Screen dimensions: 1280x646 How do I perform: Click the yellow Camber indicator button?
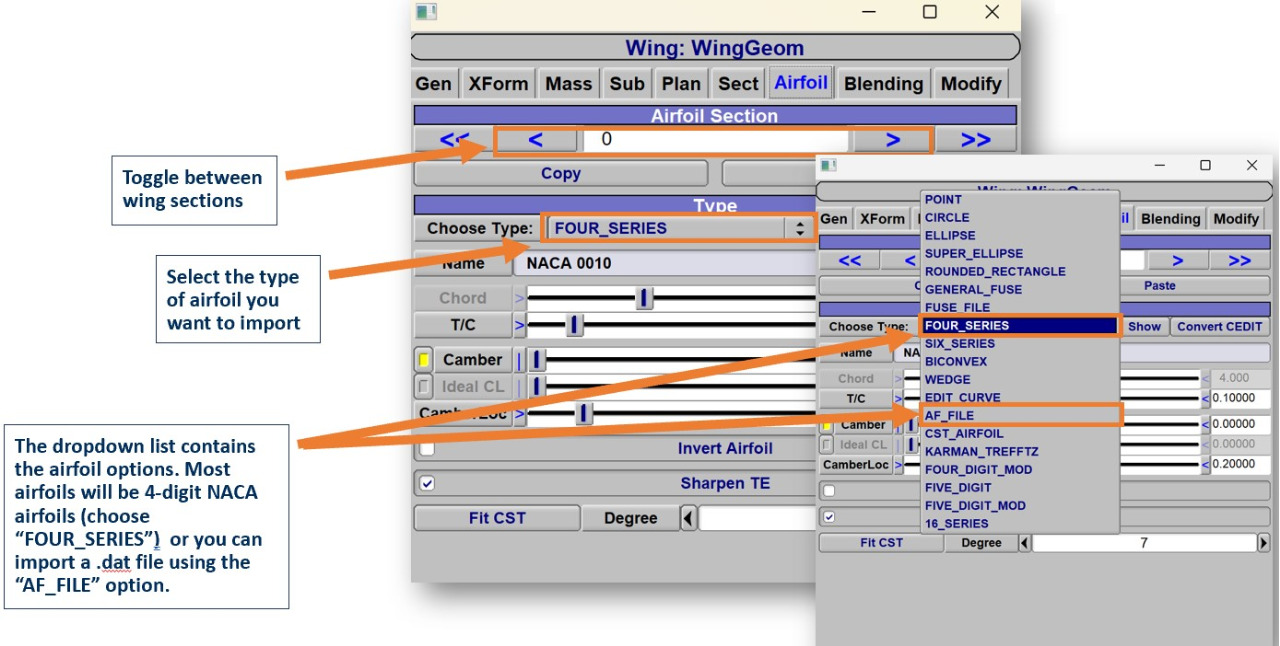pos(423,360)
